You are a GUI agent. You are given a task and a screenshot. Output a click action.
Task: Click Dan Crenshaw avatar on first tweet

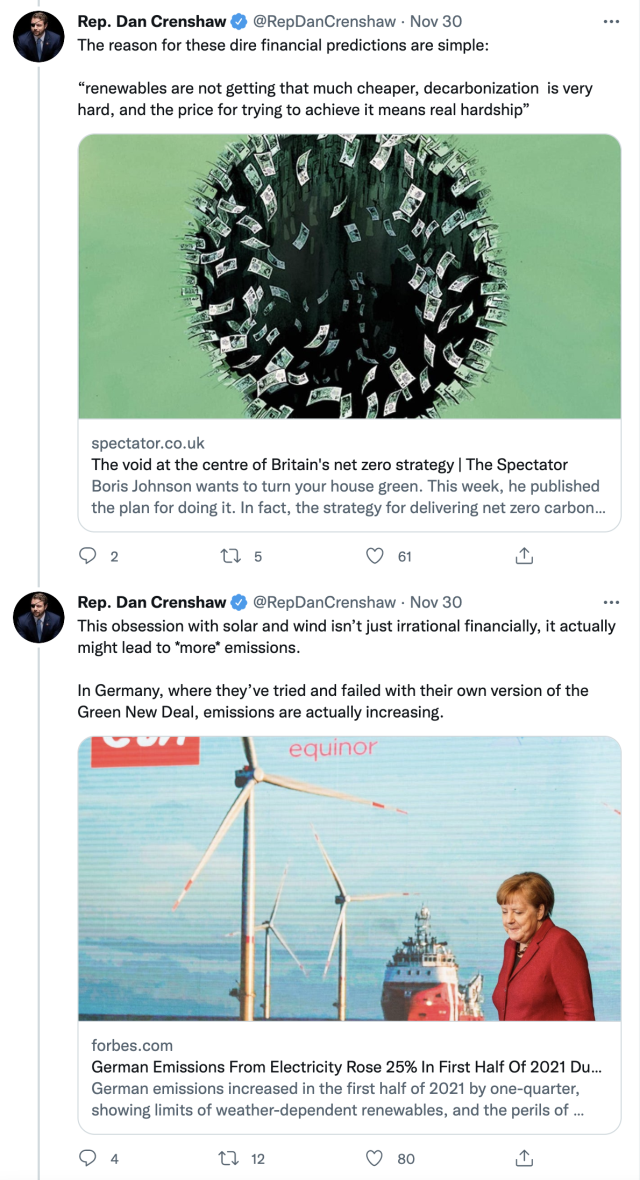point(38,37)
